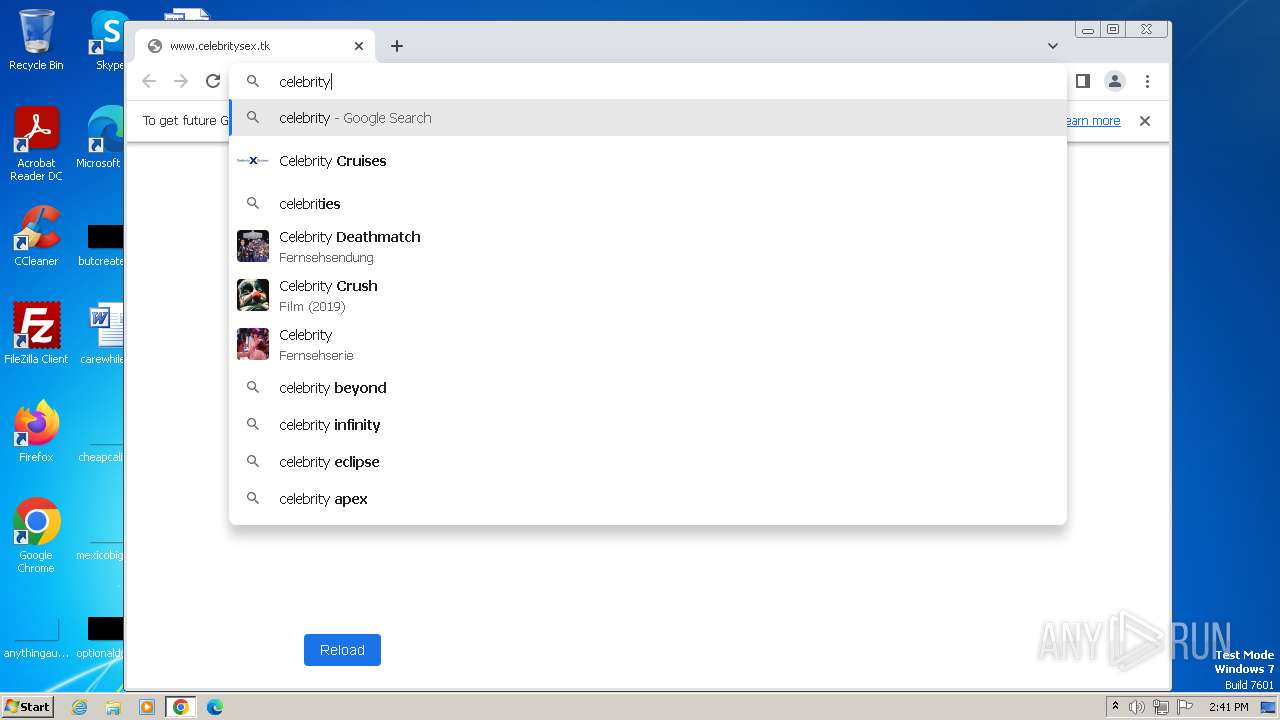
Task: Open the network tray icon
Action: point(1161,707)
